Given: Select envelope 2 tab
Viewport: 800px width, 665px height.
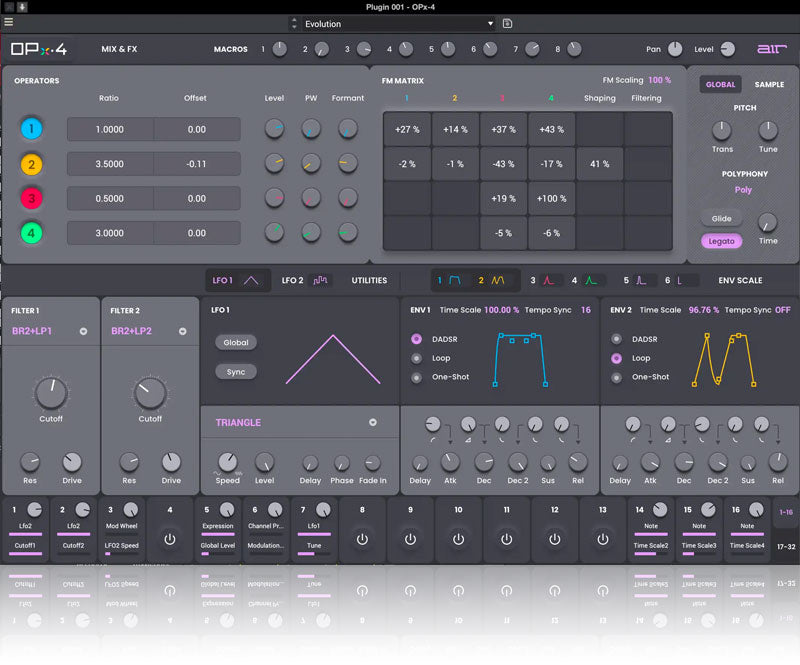Looking at the screenshot, I should [491, 280].
